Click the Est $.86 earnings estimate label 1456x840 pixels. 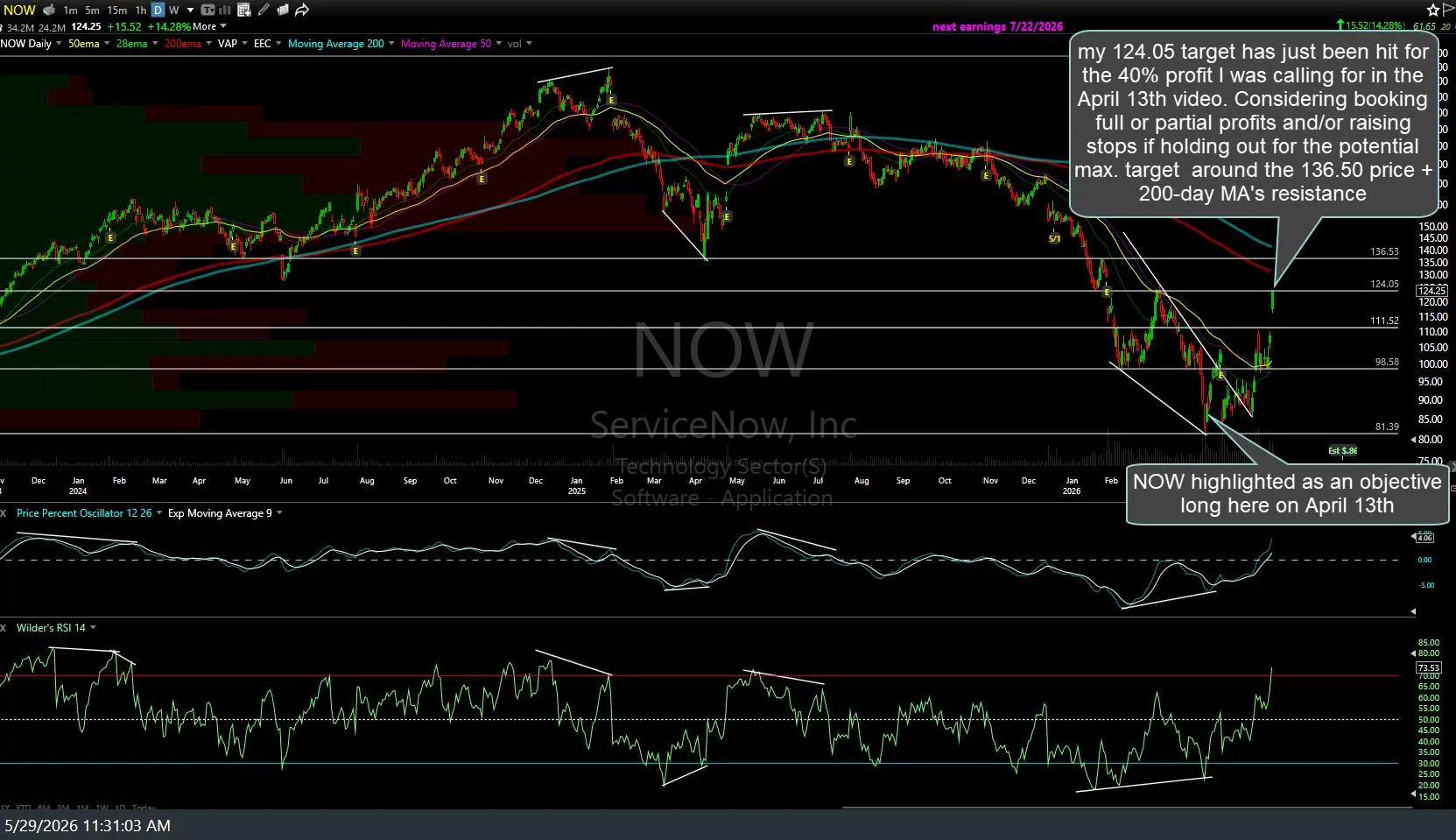coord(1343,451)
